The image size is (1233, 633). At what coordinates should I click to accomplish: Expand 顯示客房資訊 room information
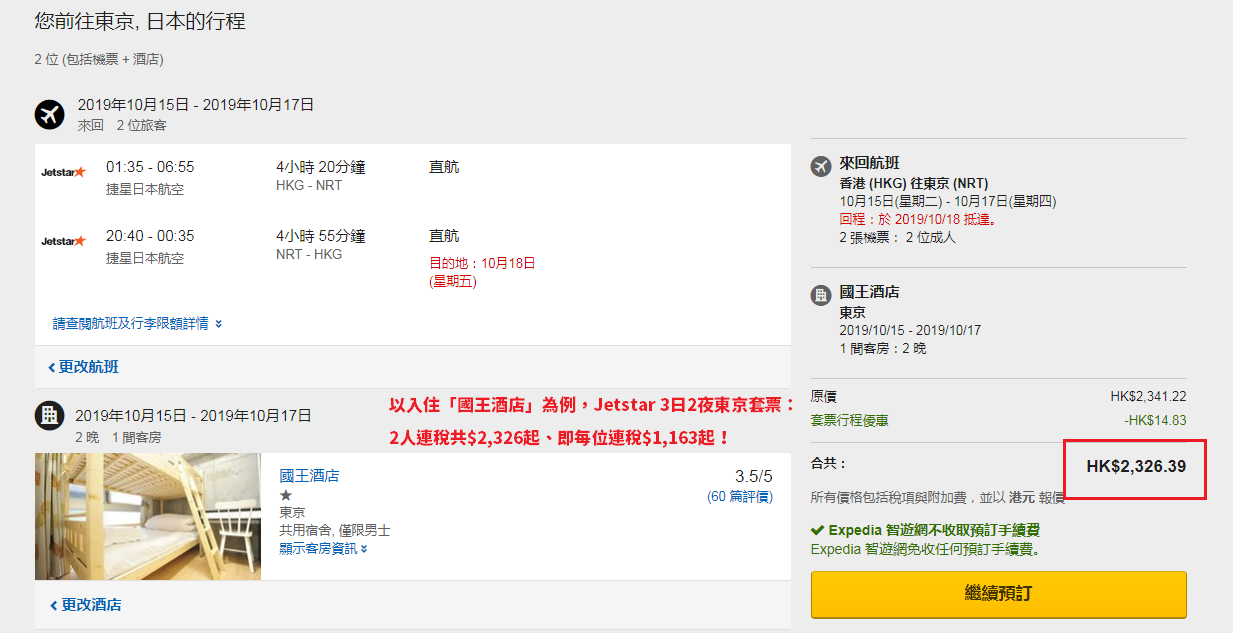[323, 548]
